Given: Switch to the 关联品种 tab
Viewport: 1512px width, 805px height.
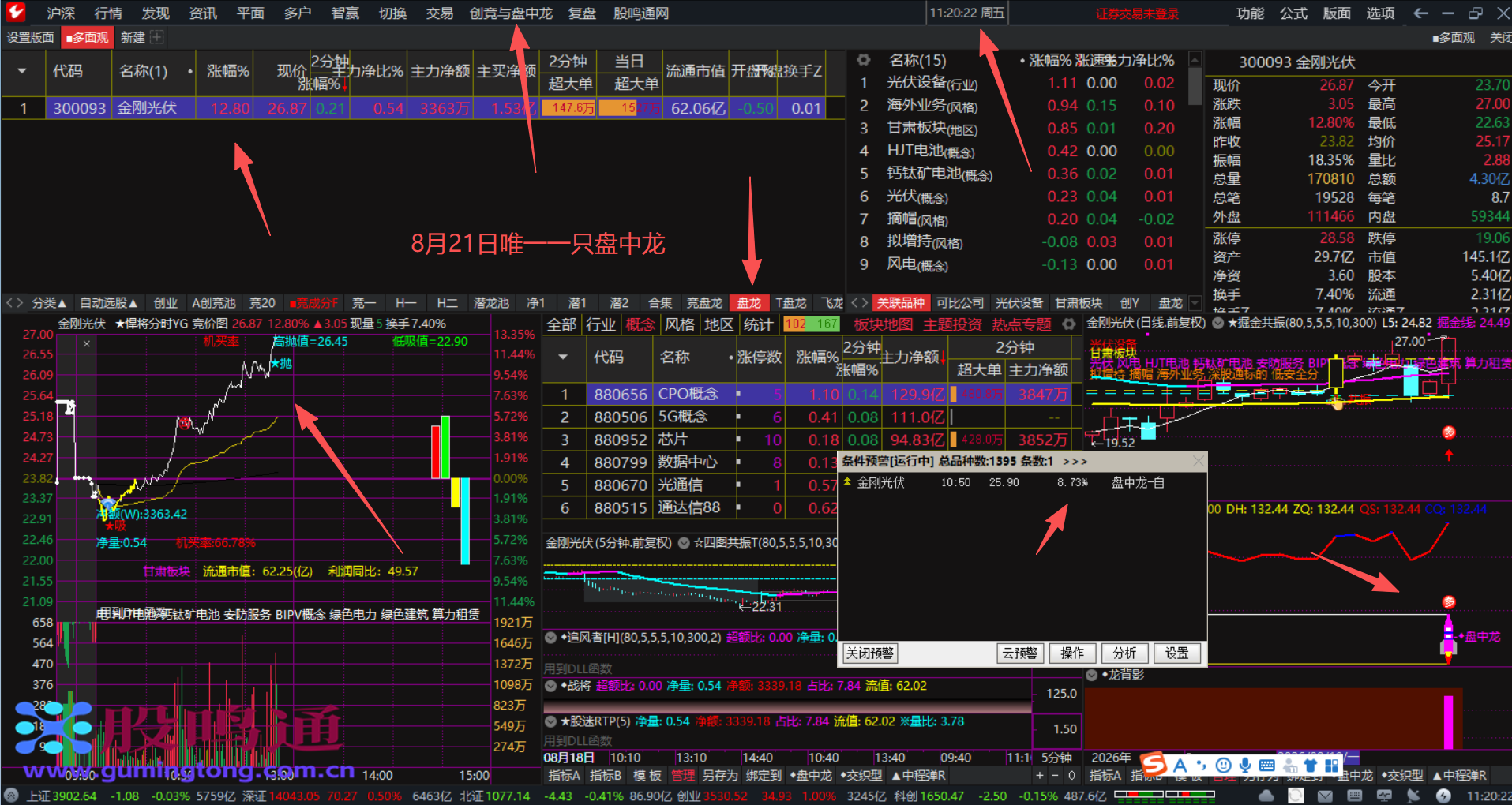Looking at the screenshot, I should coord(901,303).
